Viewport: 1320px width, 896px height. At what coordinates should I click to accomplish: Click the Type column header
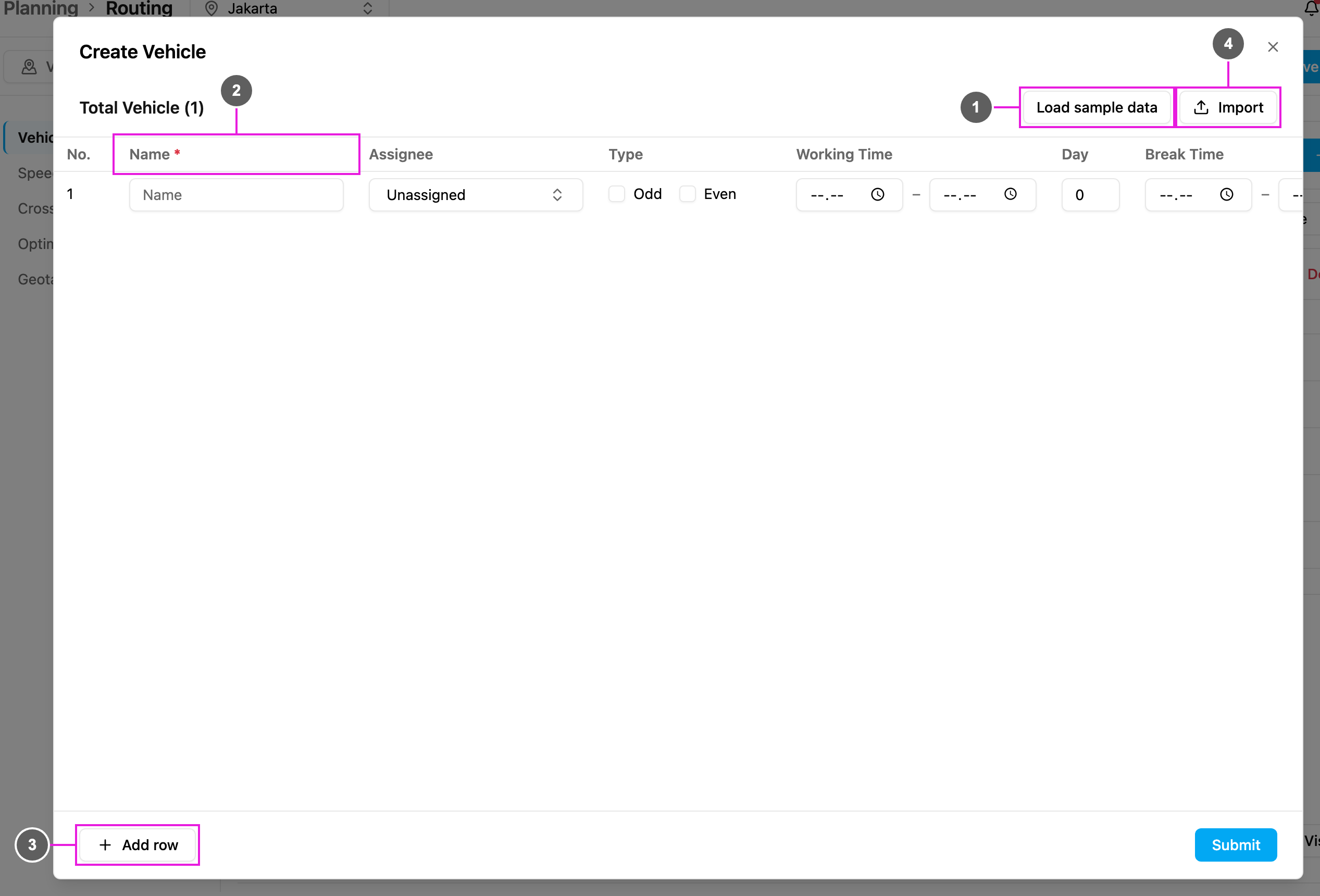tap(625, 155)
